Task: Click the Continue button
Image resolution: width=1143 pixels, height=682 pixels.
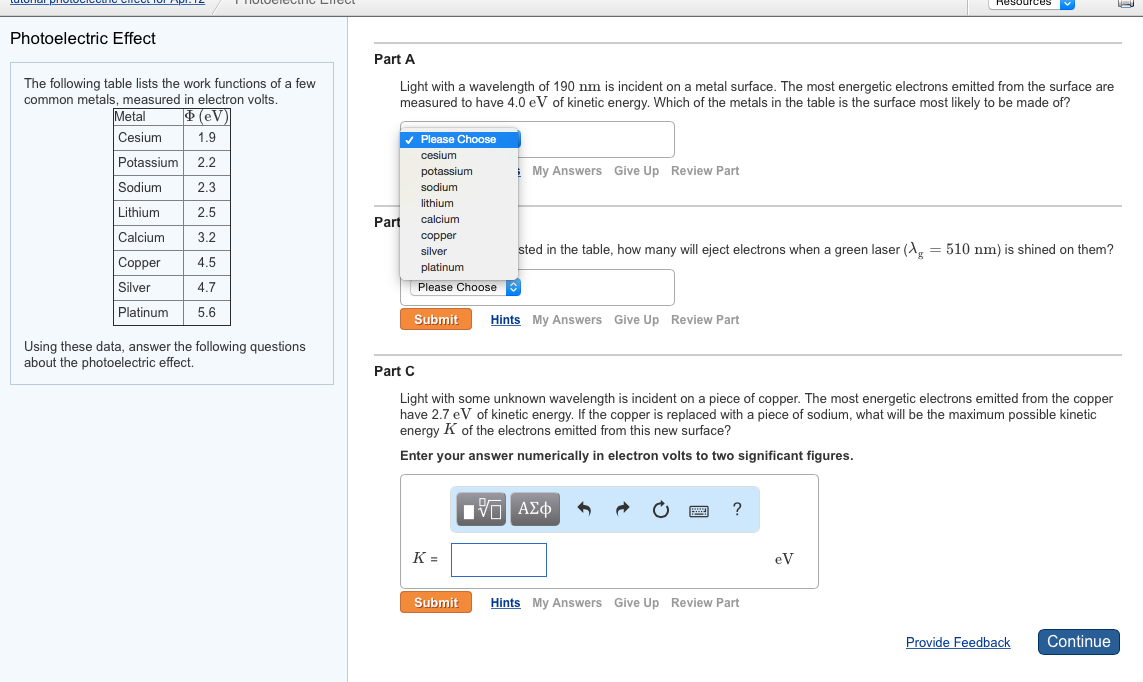Action: [1078, 641]
